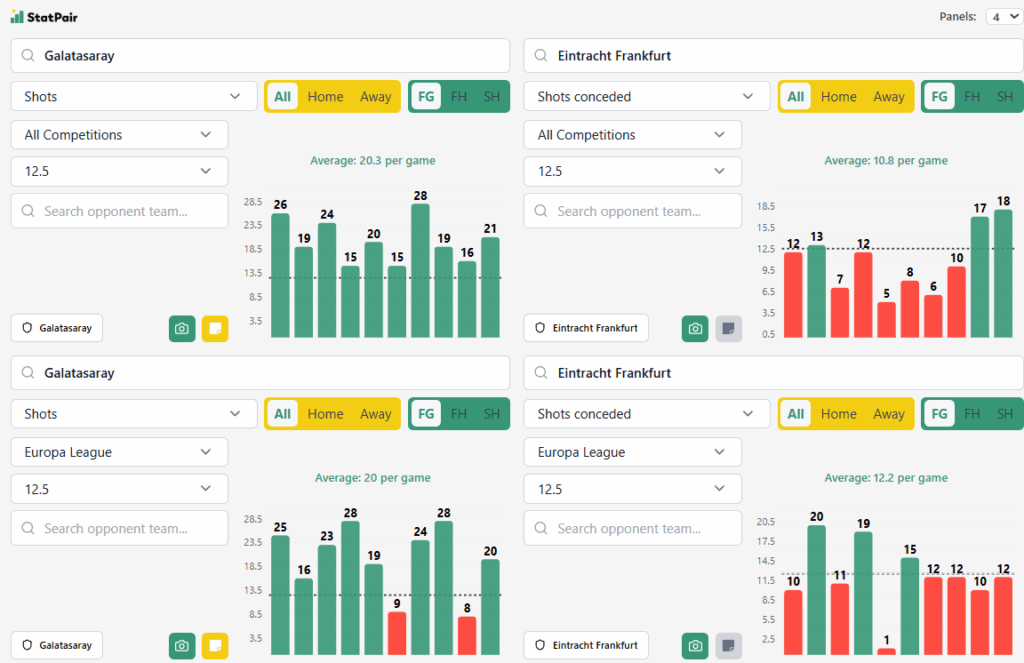
Task: Click the 'Average: 10.8 per game' label
Action: click(x=886, y=161)
